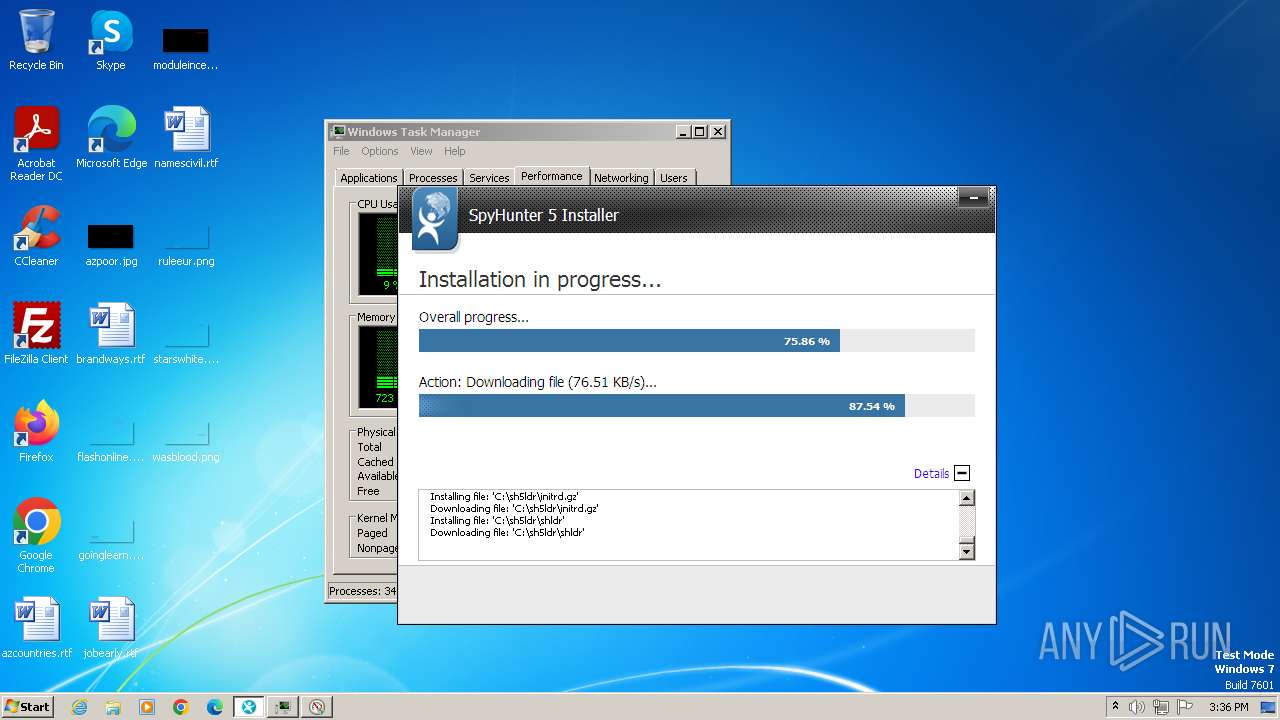Open the volume control in system tray

tap(1138, 707)
